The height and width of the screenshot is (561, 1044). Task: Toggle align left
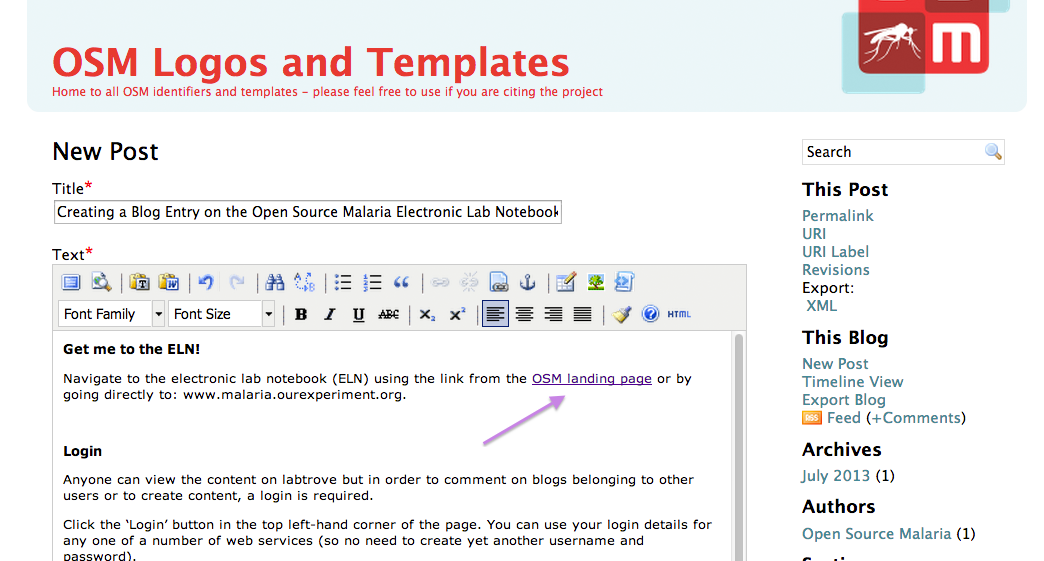(495, 314)
